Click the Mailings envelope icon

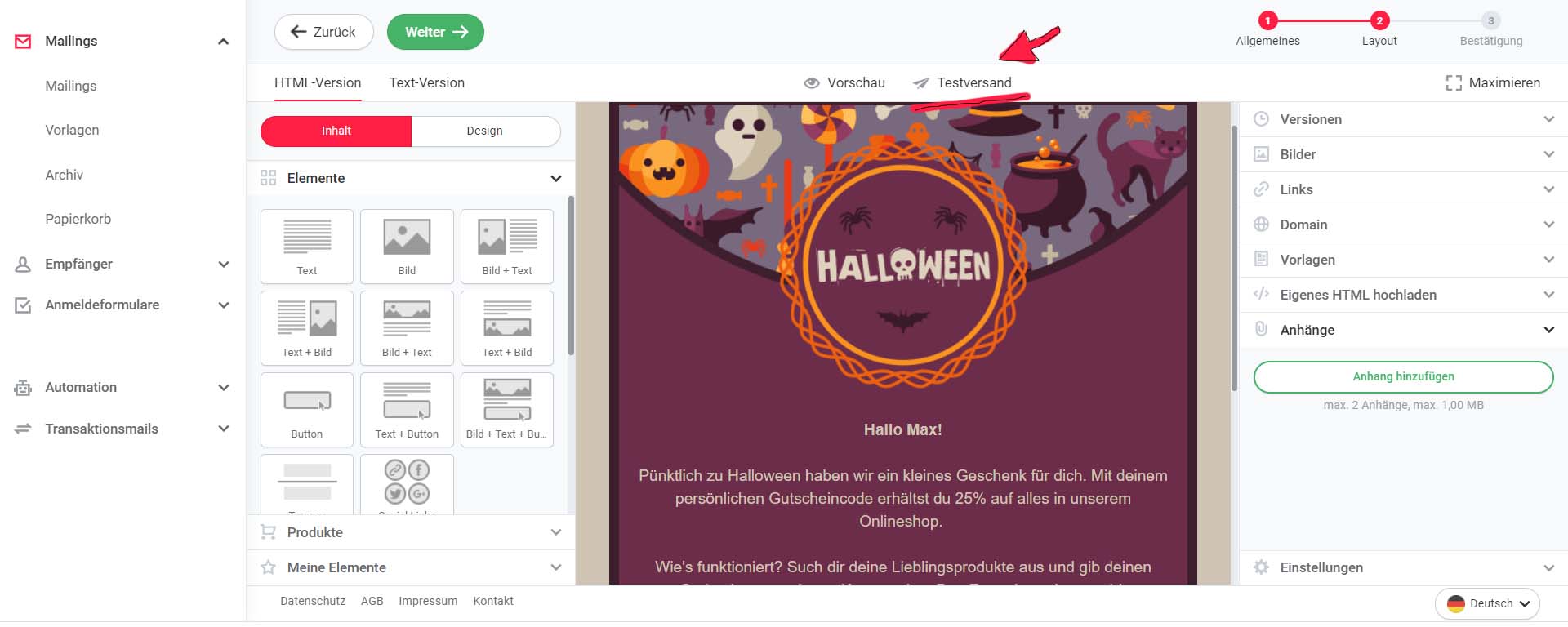[x=23, y=41]
